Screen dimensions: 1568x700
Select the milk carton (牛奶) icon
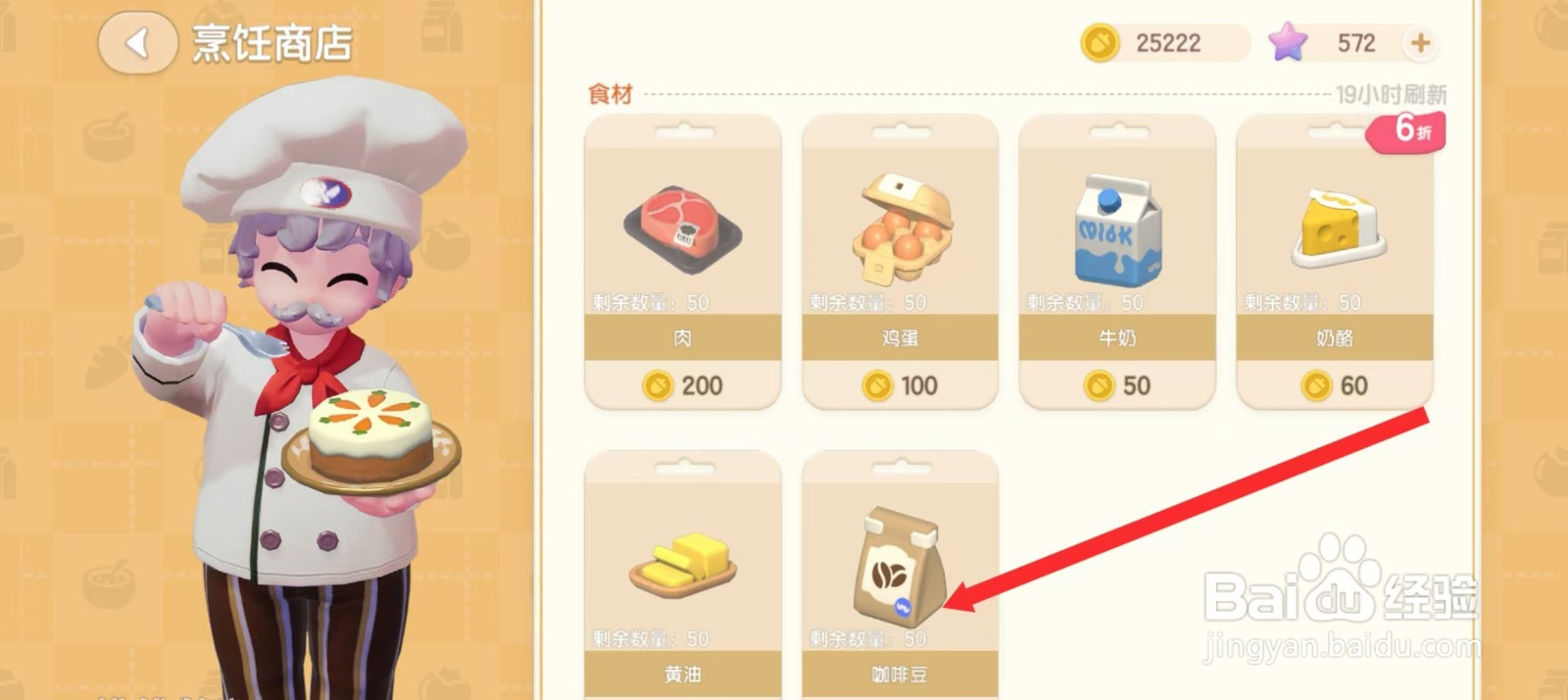[1117, 230]
